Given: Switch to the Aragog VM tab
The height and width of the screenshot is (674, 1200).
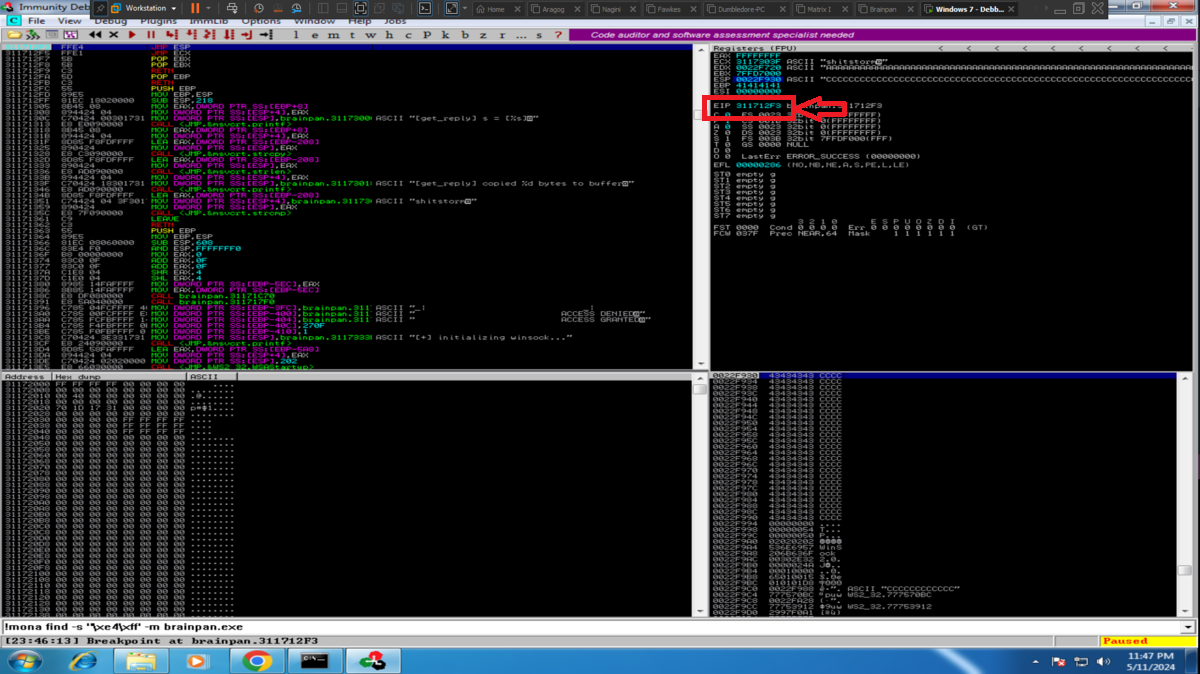Looking at the screenshot, I should (557, 9).
